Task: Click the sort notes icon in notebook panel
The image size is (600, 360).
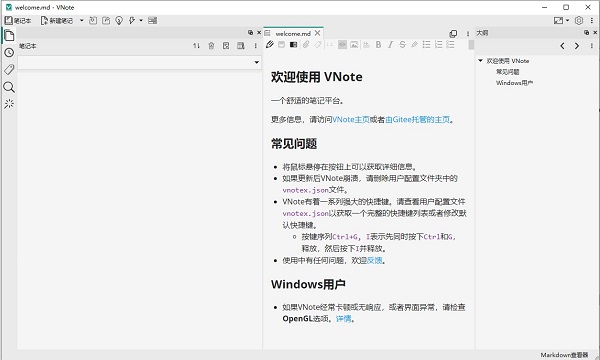Action: [196, 46]
